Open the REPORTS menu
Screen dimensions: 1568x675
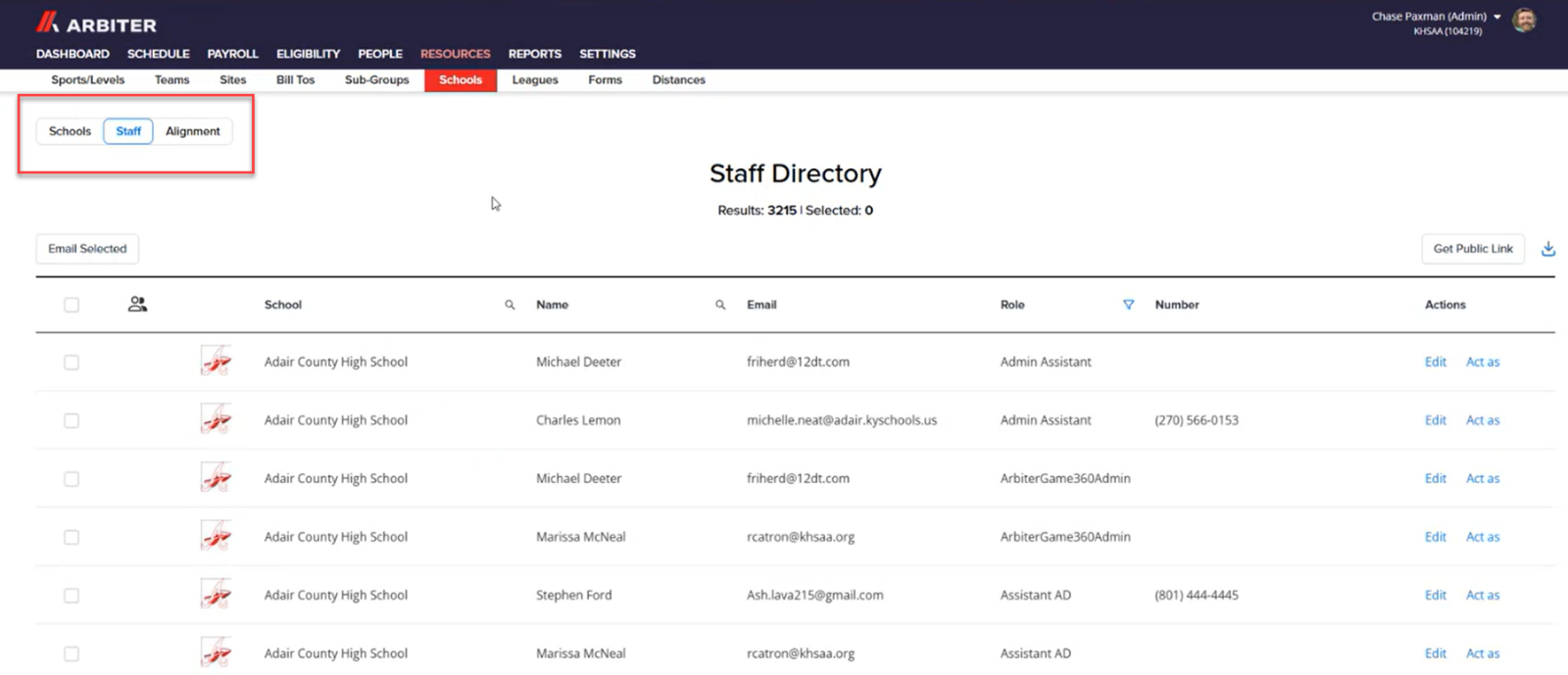point(534,54)
